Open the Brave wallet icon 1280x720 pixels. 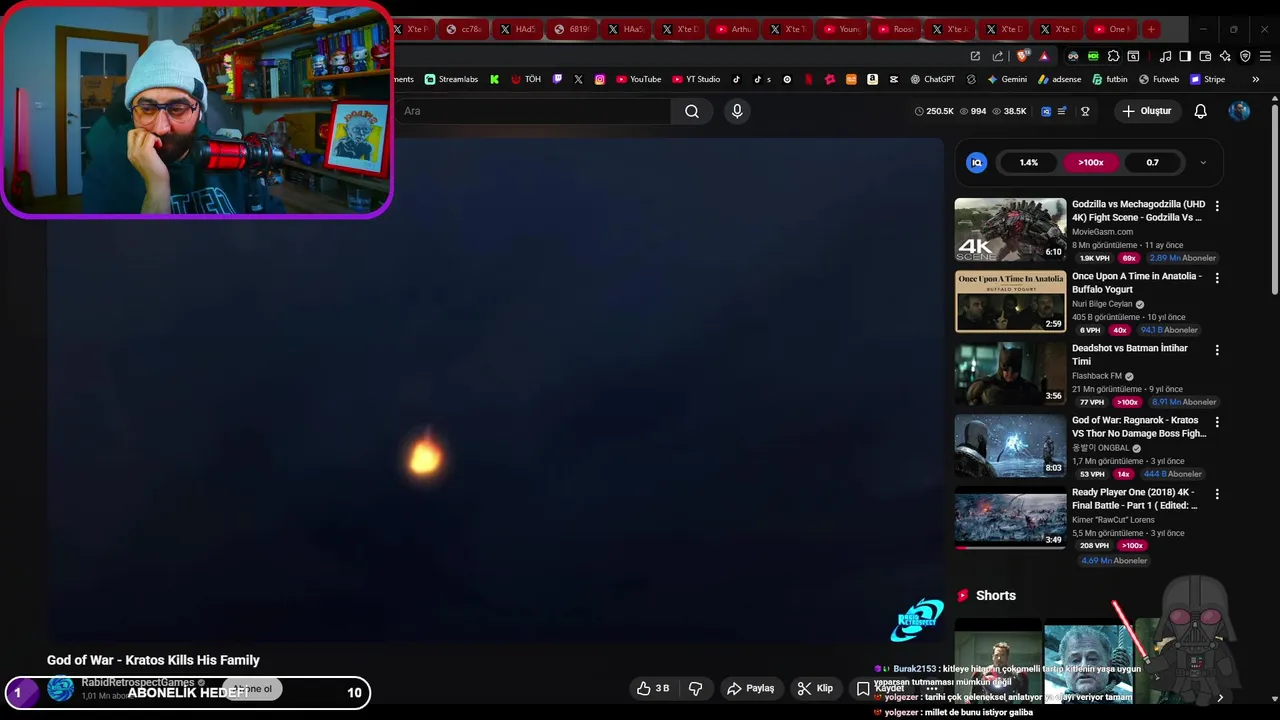[x=1205, y=56]
